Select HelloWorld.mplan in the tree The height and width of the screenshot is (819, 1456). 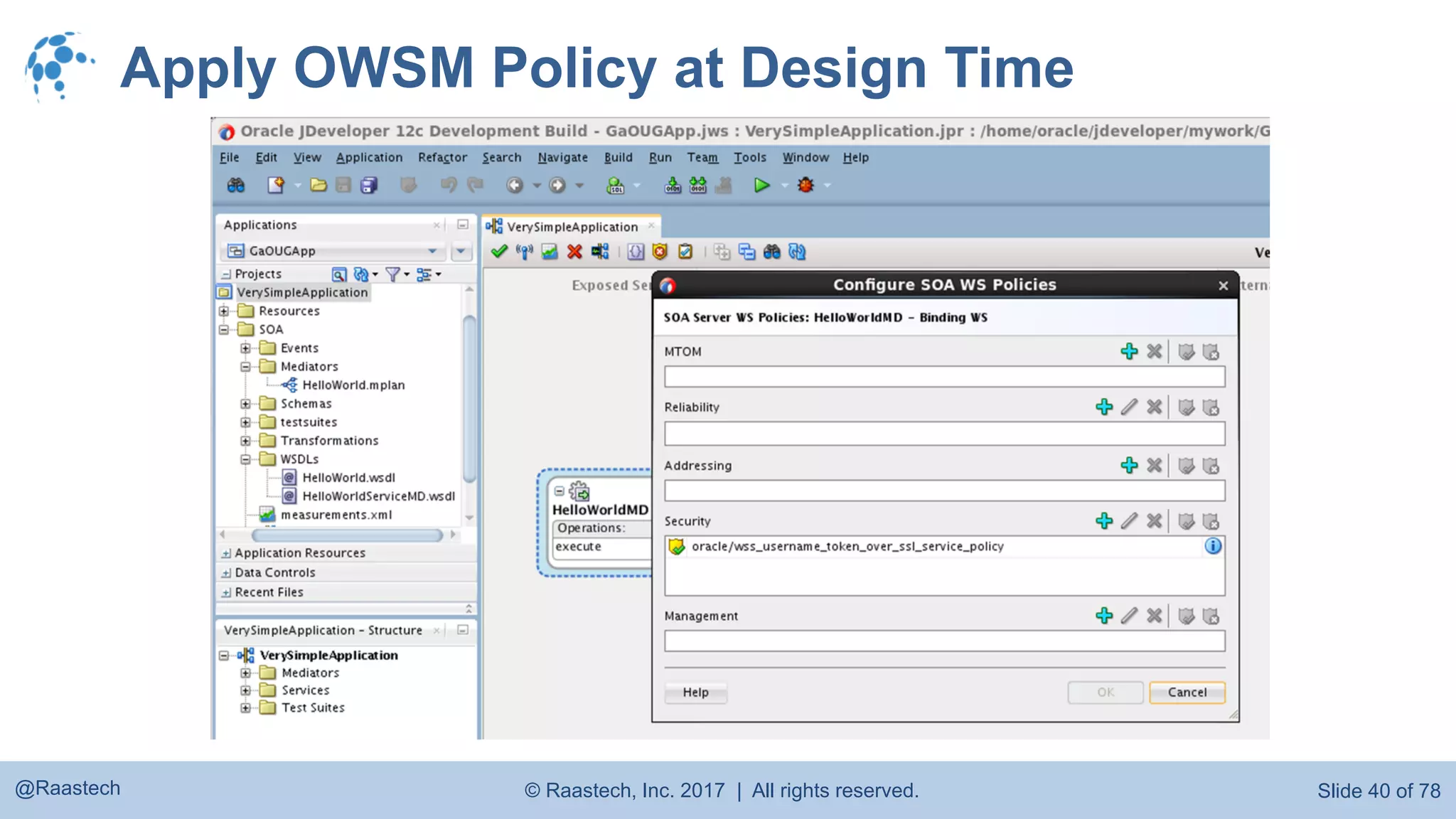(x=353, y=385)
